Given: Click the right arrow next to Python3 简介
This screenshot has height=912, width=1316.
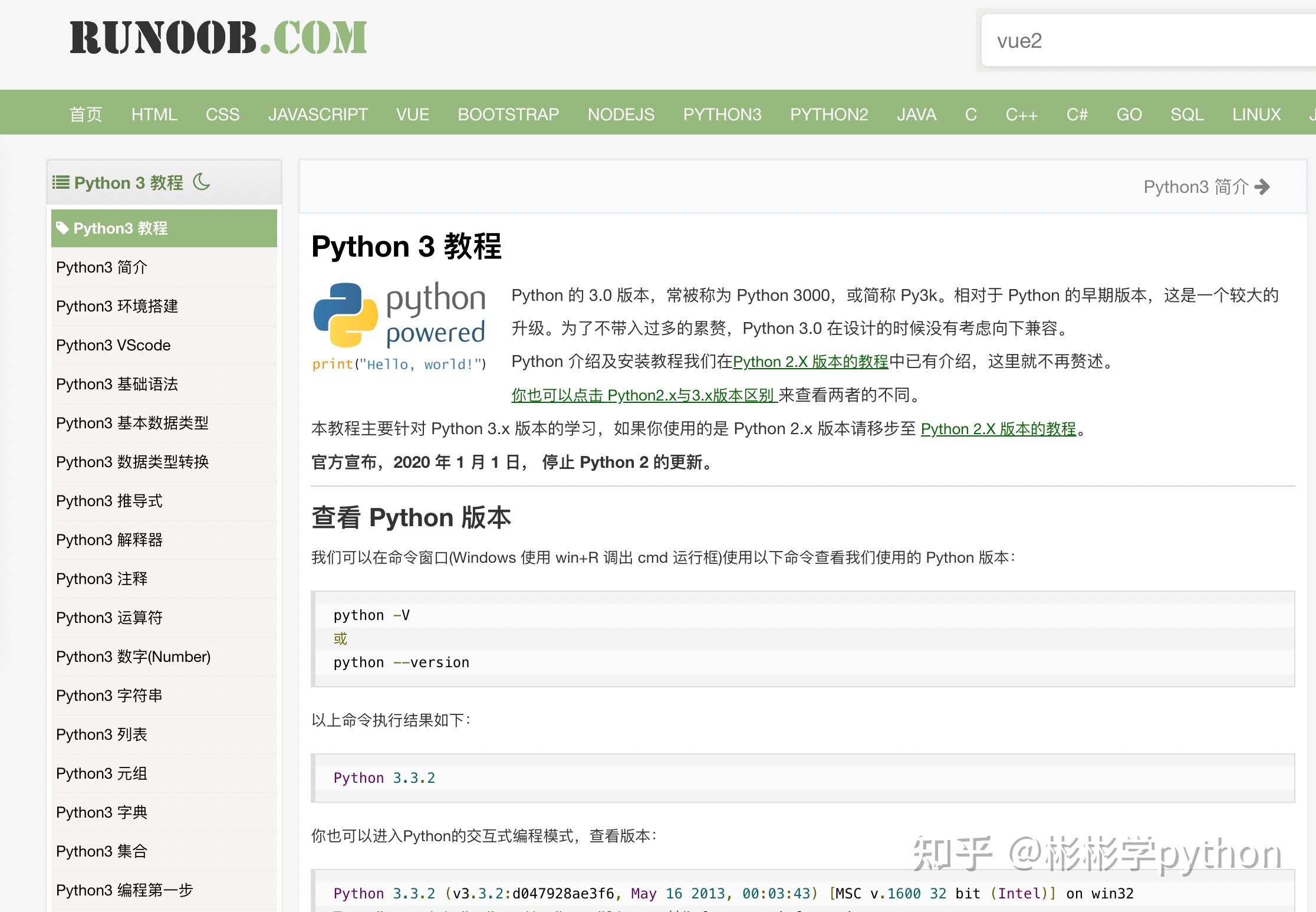Looking at the screenshot, I should click(1262, 187).
